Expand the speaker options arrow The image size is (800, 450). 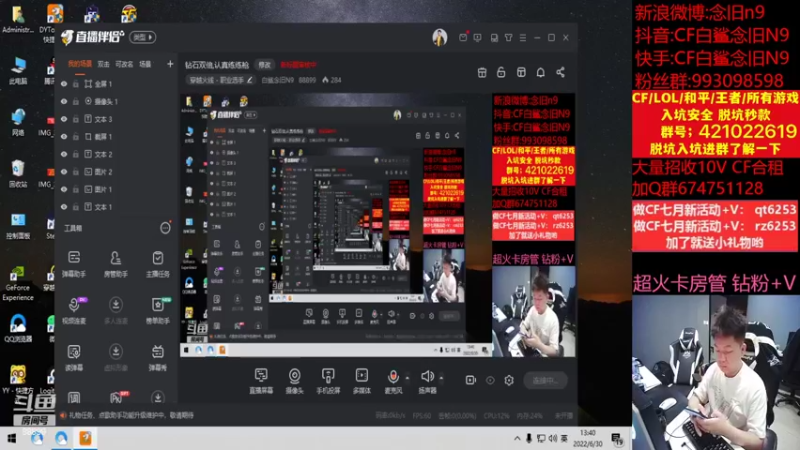441,378
